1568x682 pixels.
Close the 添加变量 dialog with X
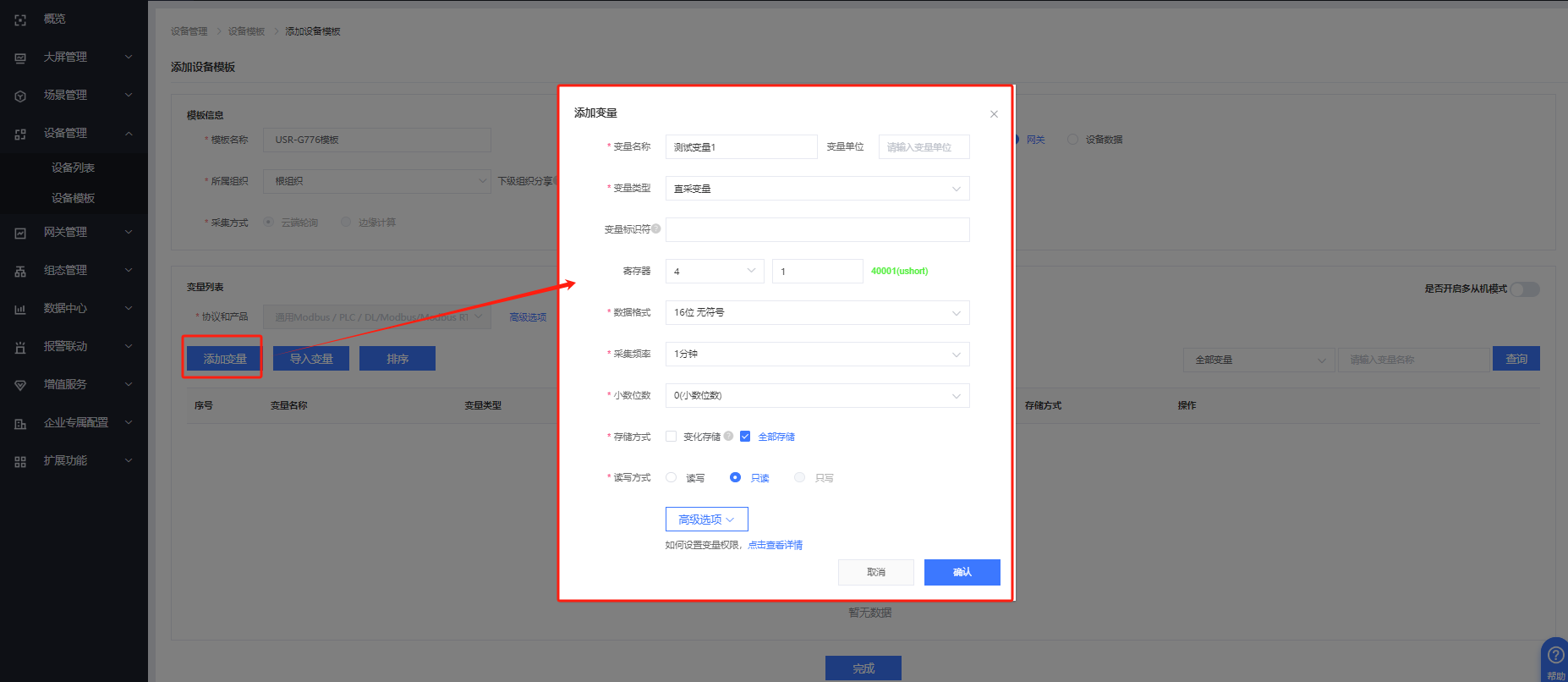994,114
